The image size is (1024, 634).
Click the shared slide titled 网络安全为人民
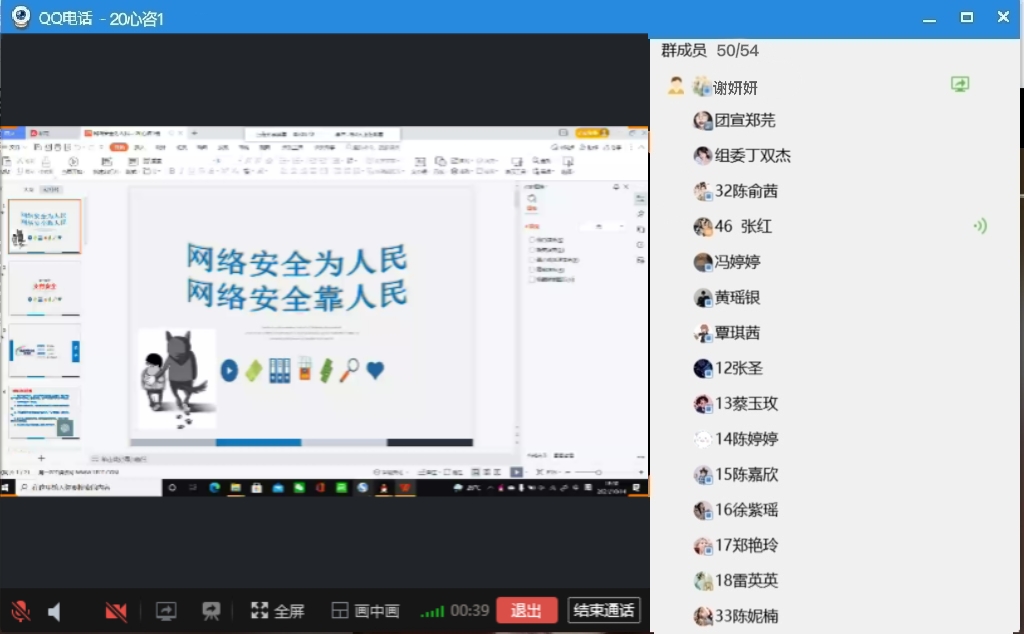click(297, 277)
